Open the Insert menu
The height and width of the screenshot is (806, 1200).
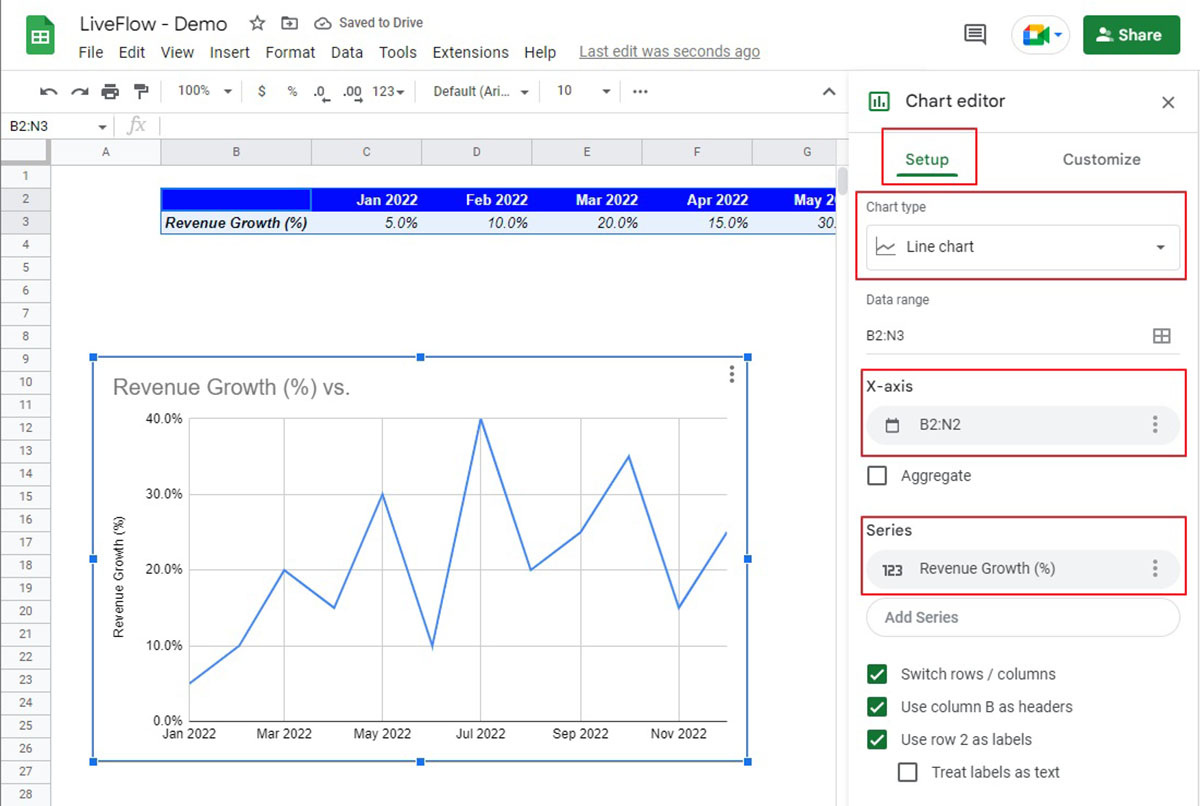tap(230, 52)
